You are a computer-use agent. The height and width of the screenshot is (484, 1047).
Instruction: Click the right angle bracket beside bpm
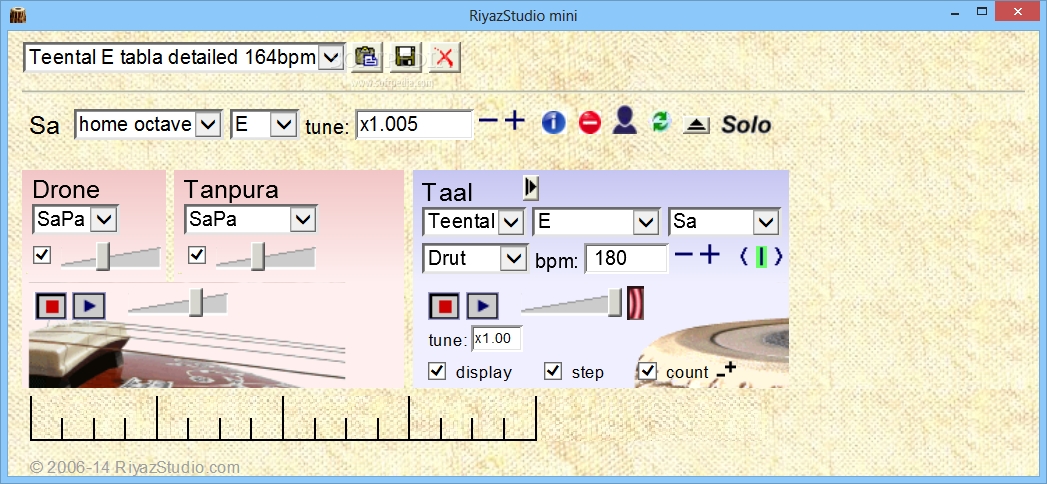[x=778, y=257]
